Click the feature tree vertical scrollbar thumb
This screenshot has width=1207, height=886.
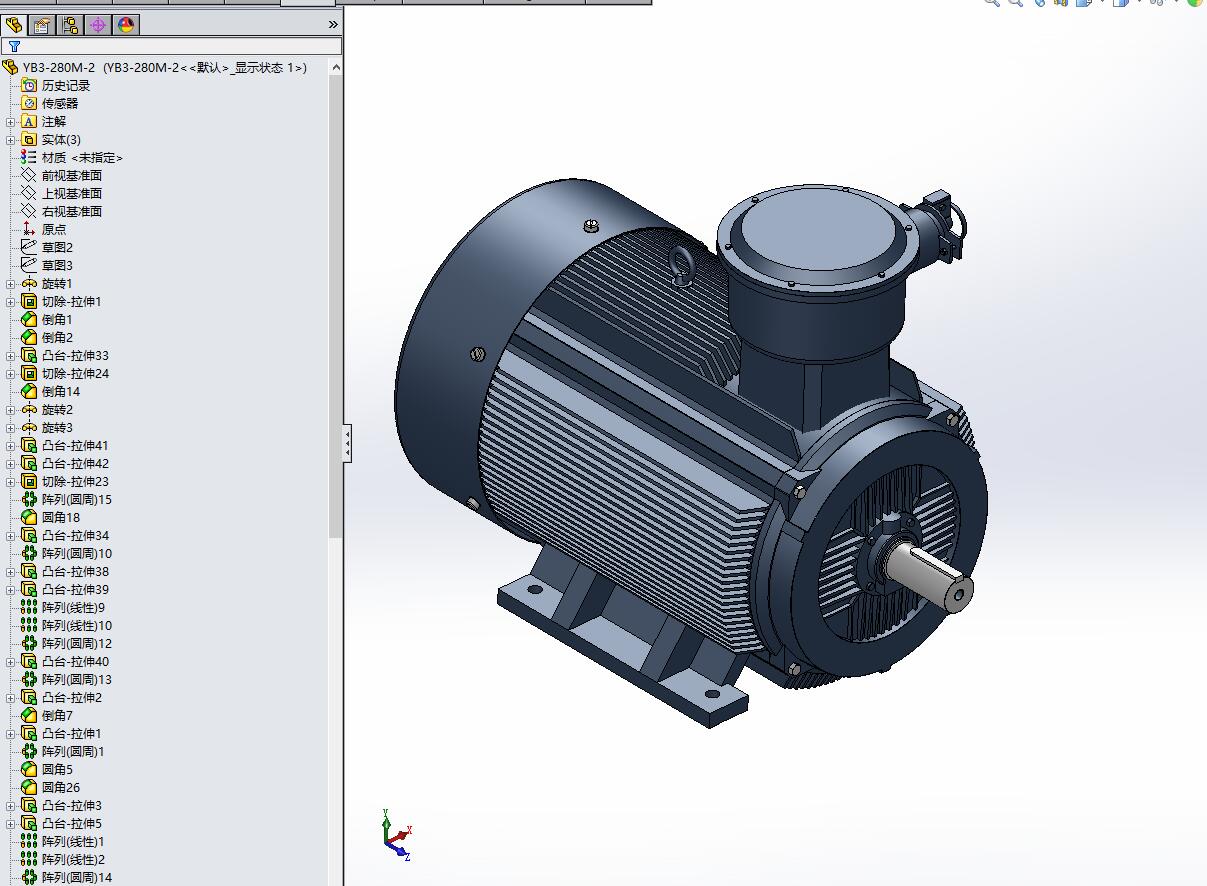pos(335,306)
